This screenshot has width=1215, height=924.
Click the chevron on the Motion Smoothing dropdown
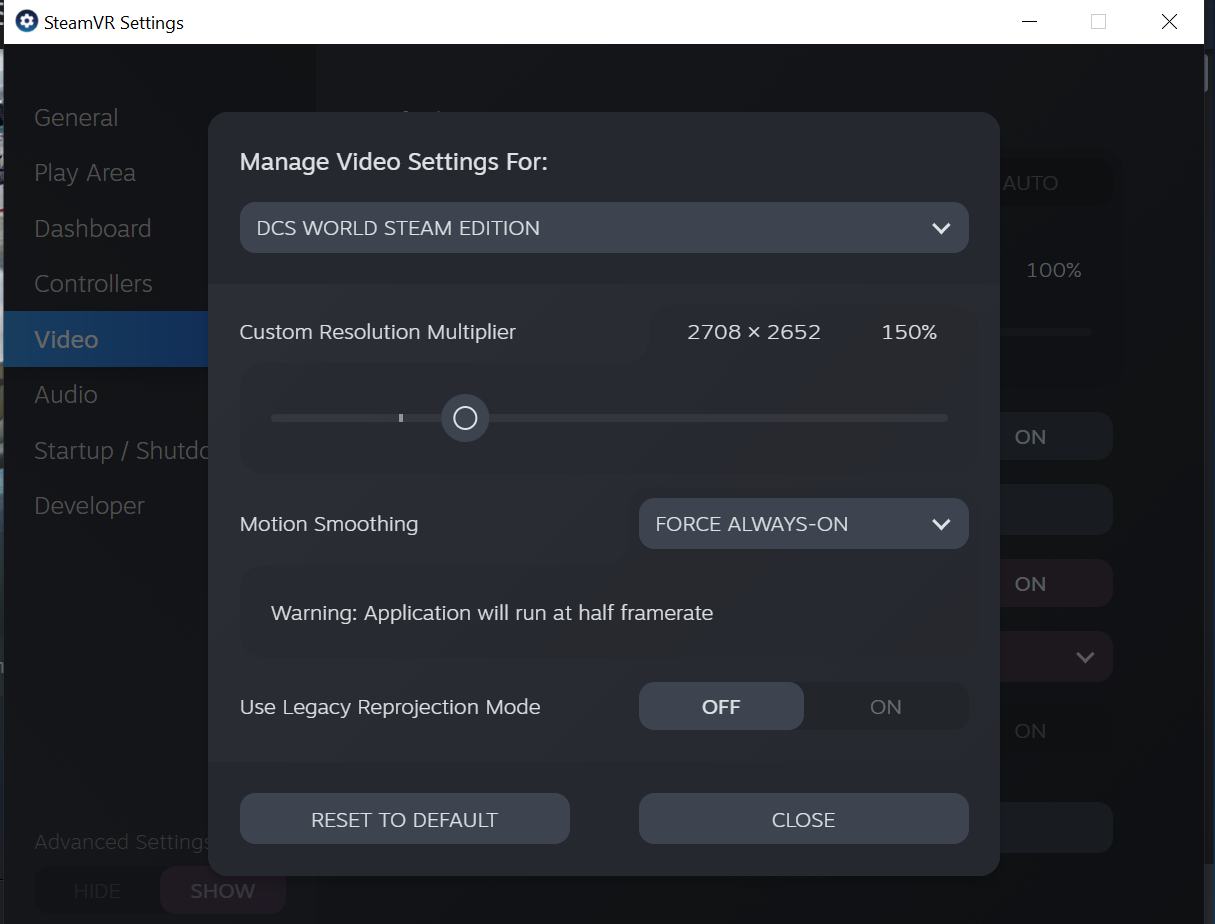pos(940,524)
